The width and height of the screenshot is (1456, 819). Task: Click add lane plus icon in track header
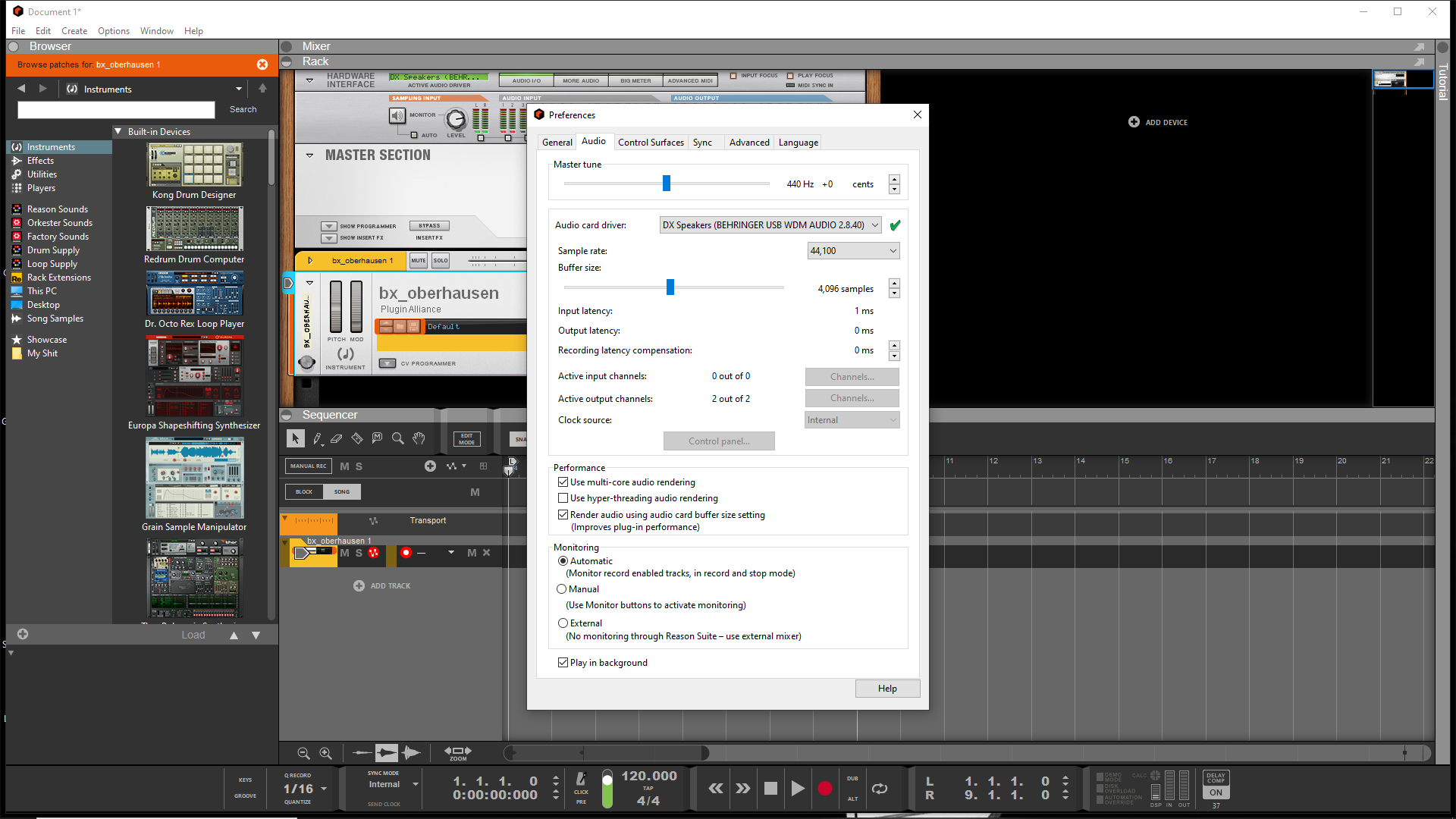coord(430,466)
